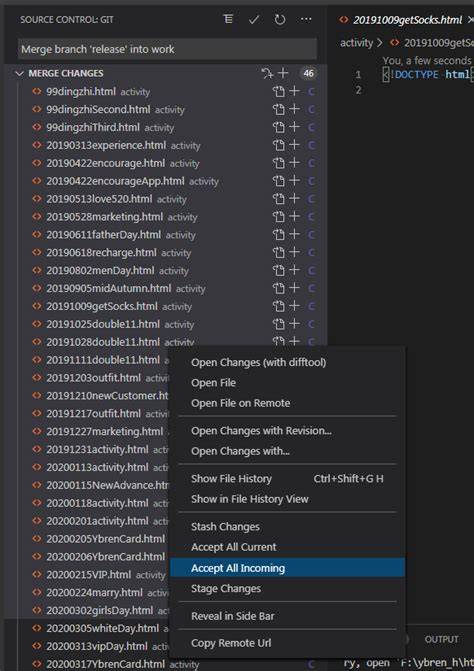Stage 20190611fatherDay.html with plus icon
Viewport: 474px width, 671px height.
tap(294, 234)
